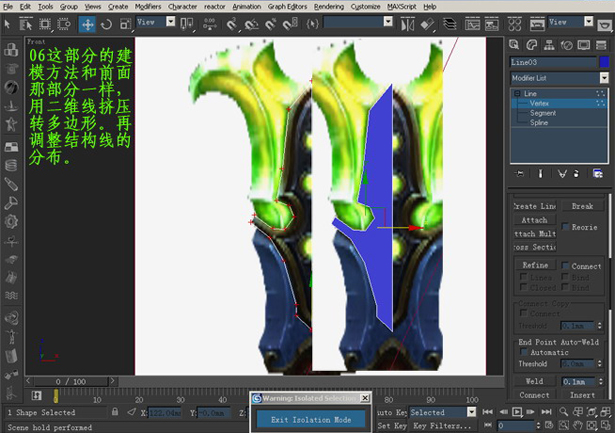The height and width of the screenshot is (433, 615).
Task: Click the Weld button
Action: click(x=535, y=381)
